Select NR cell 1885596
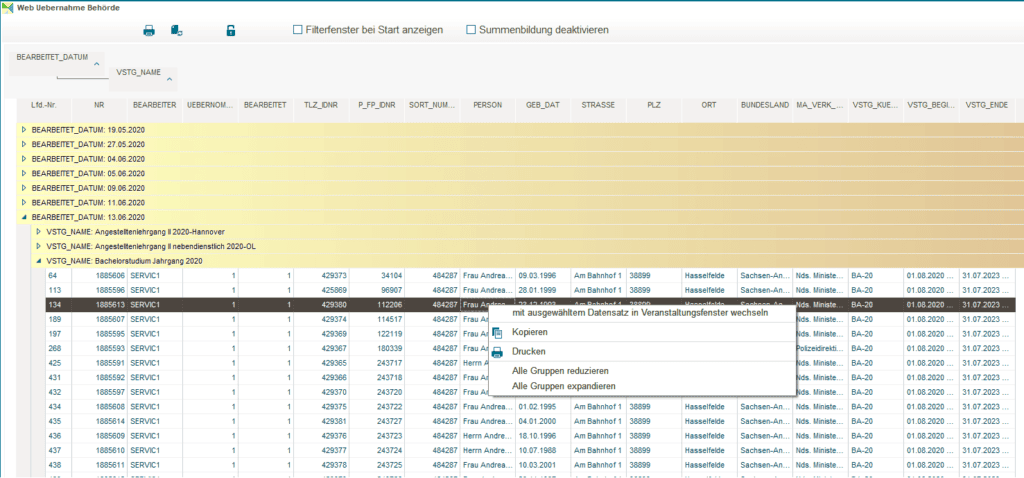 click(x=99, y=290)
